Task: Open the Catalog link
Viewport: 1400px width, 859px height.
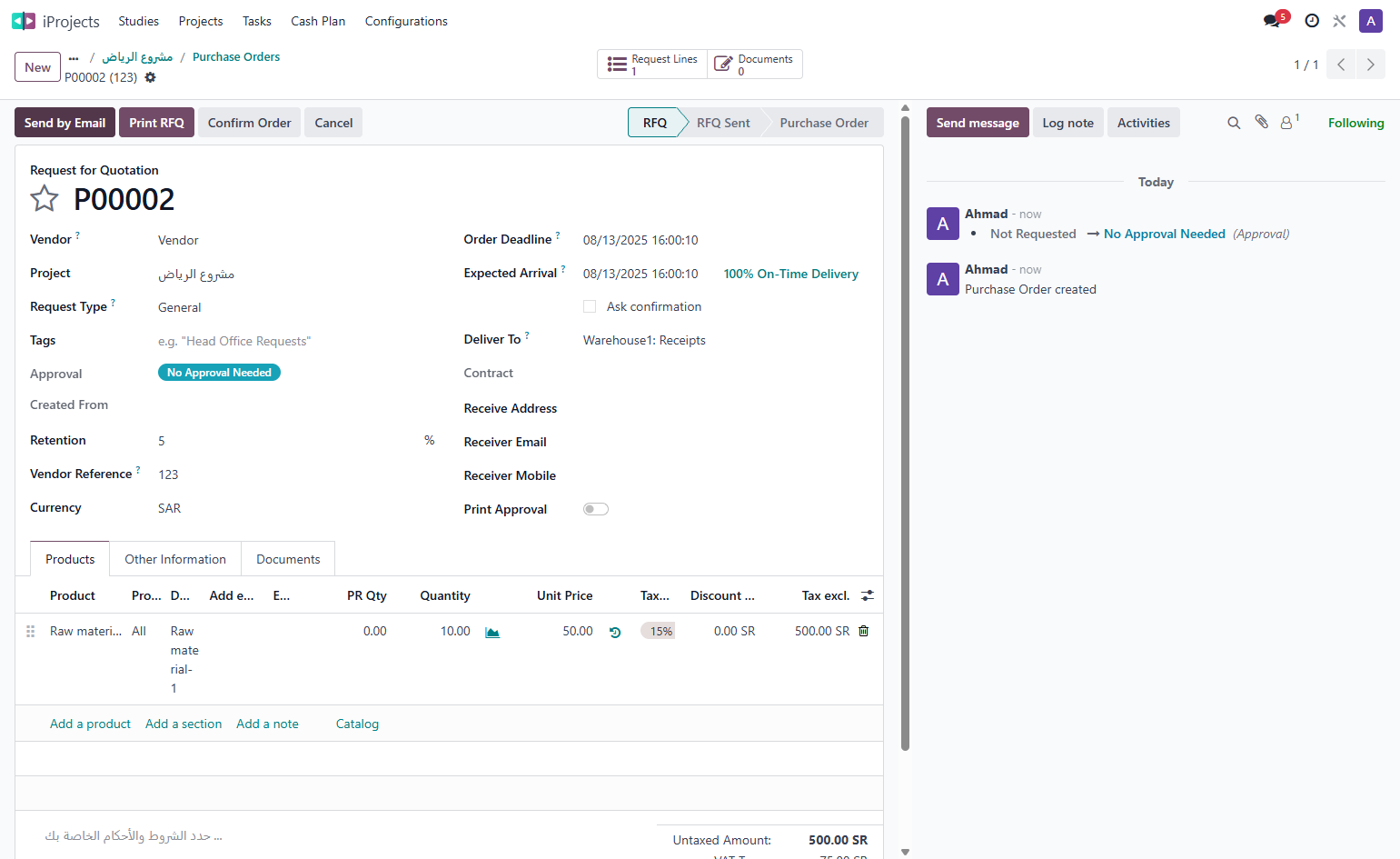Action: coord(357,724)
